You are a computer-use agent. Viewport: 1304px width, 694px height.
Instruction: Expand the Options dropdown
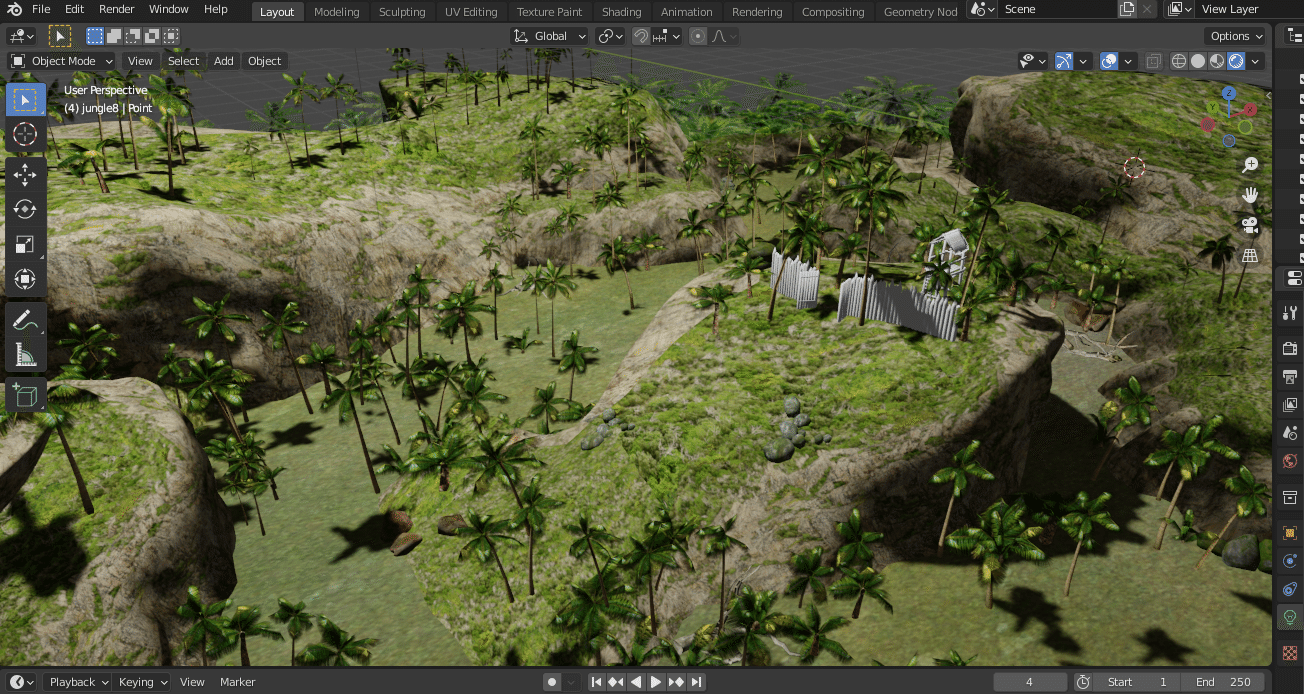point(1237,36)
